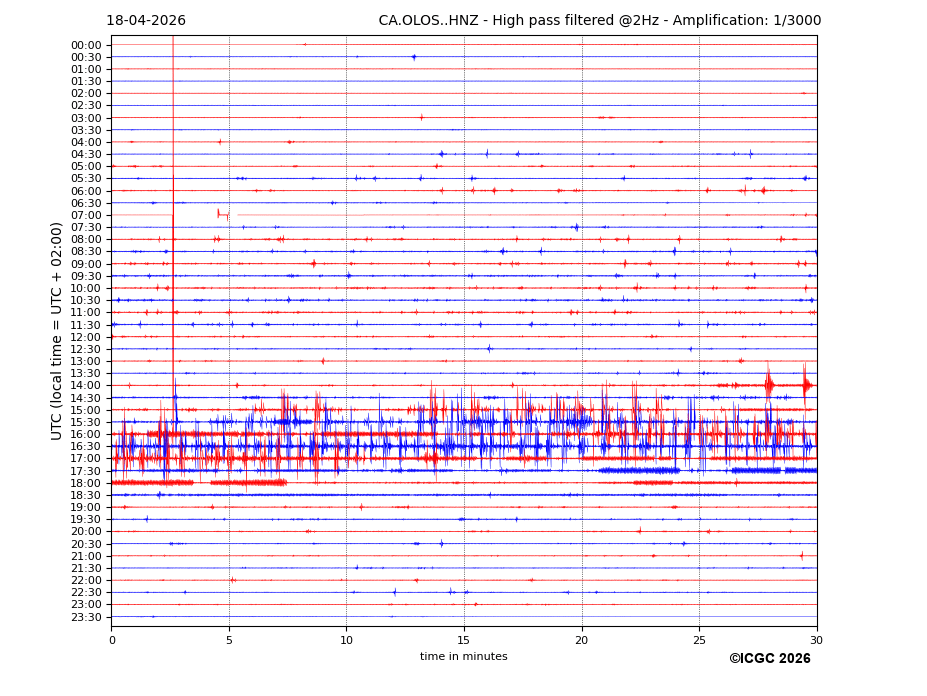This screenshot has height=696, width=927.
Task: Click the 0 tick on minutes axis
Action: pos(112,639)
